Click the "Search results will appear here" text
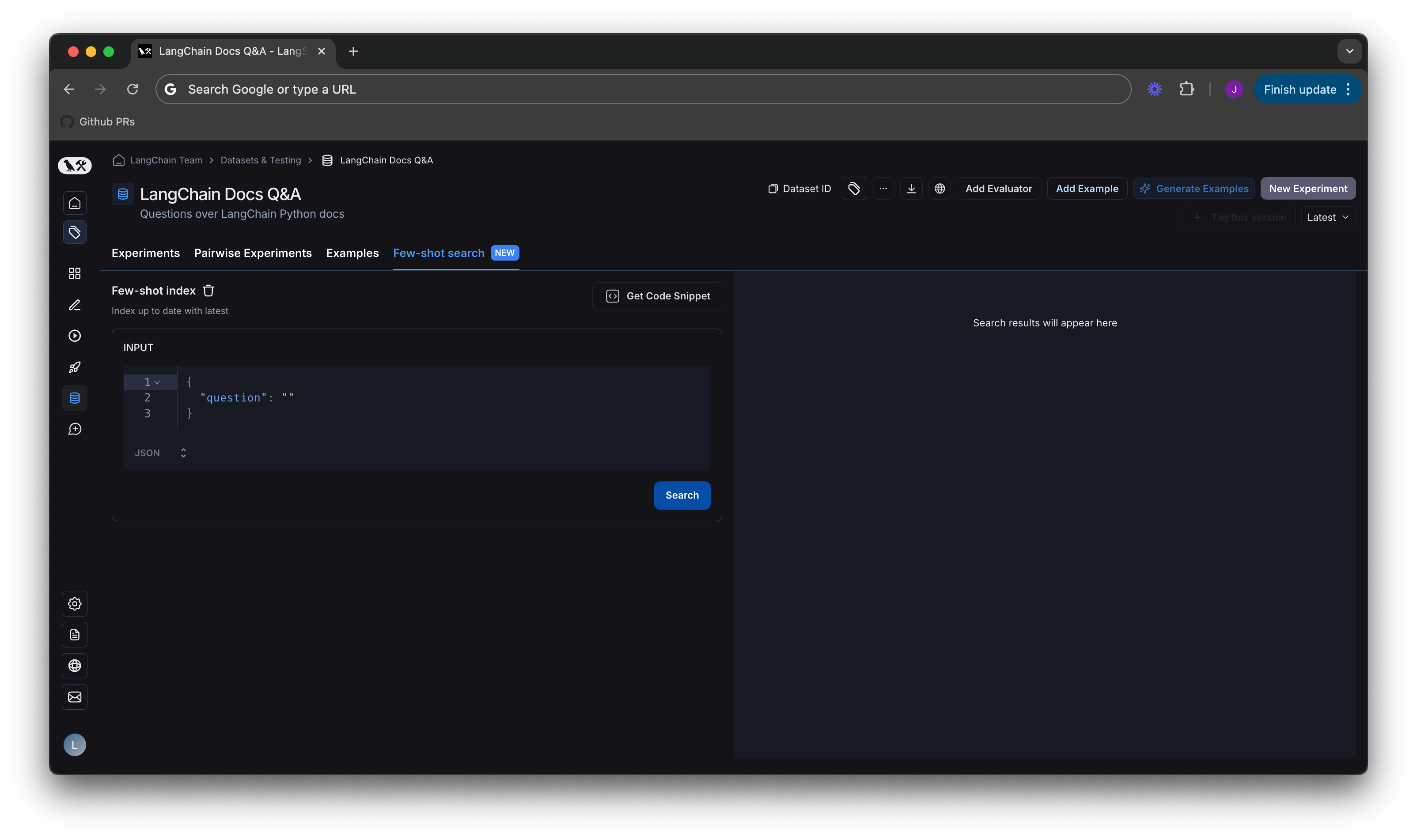Image resolution: width=1417 pixels, height=840 pixels. point(1045,323)
